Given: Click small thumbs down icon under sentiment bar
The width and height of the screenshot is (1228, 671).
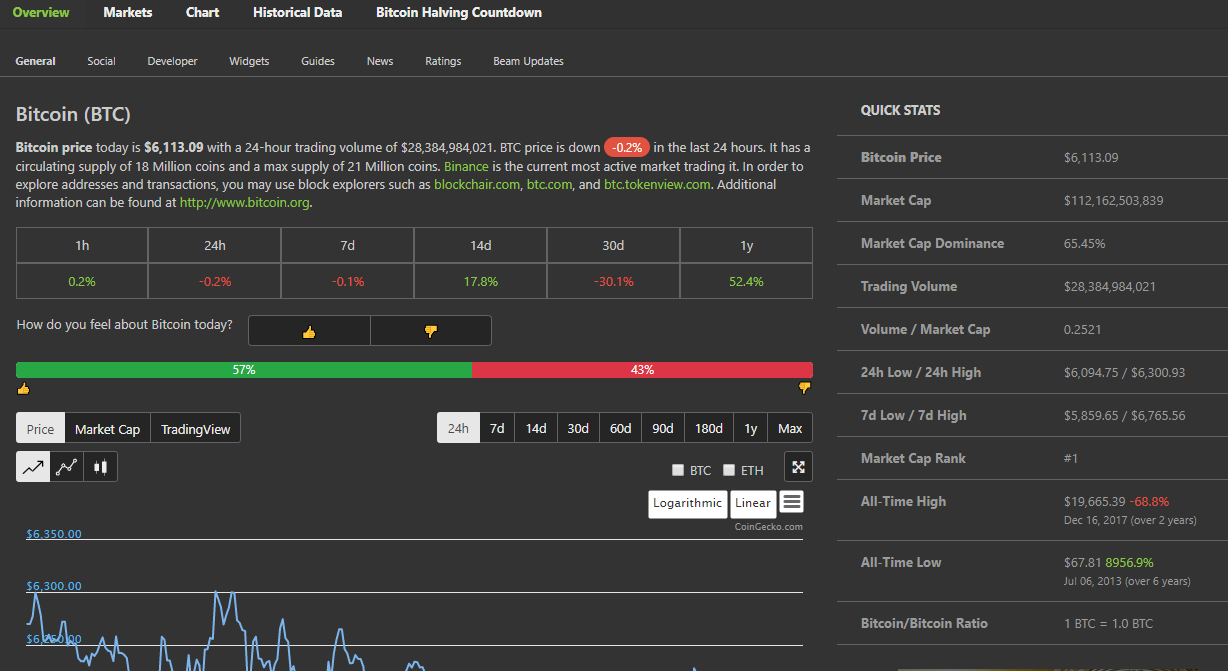Looking at the screenshot, I should (804, 388).
